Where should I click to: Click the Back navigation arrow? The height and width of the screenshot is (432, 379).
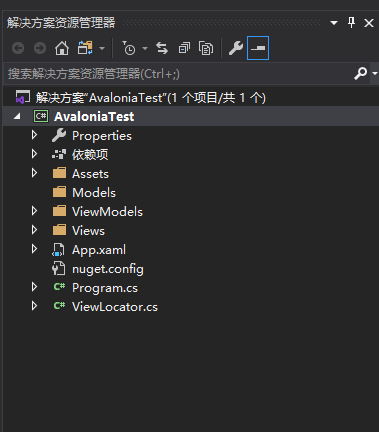tap(18, 48)
